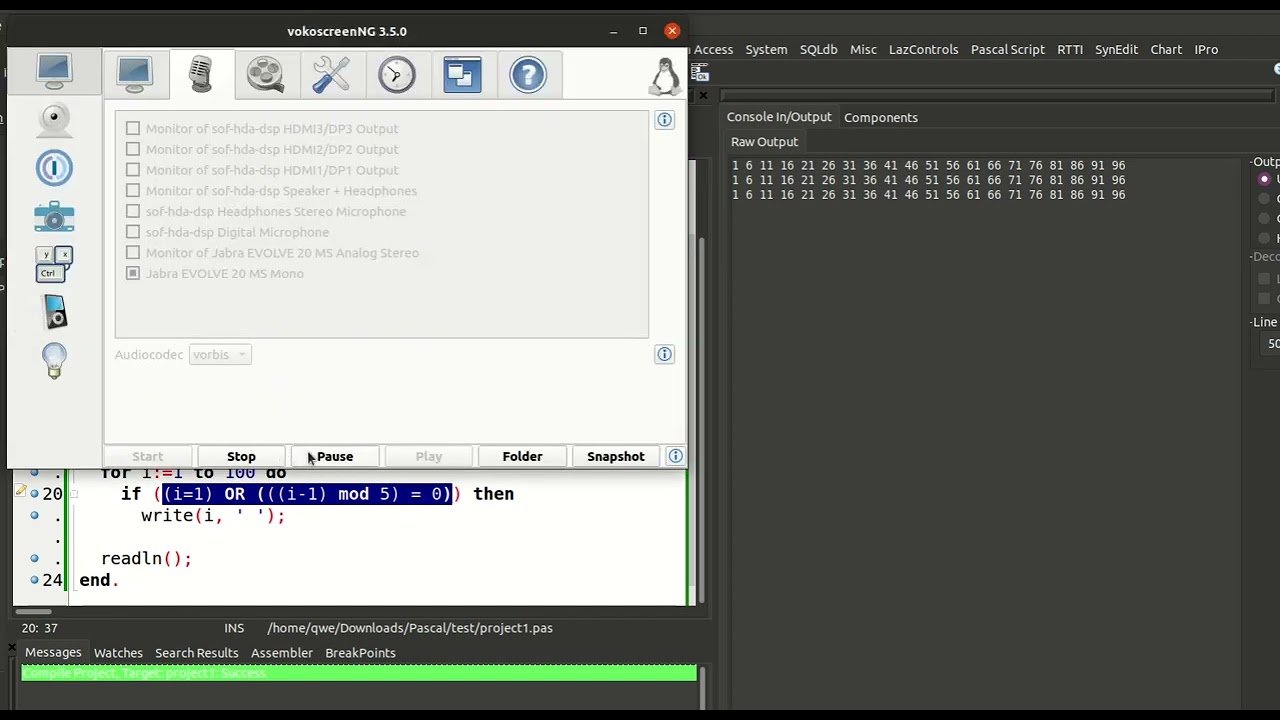The width and height of the screenshot is (1280, 720).
Task: Open the Watches tab
Action: pos(118,653)
